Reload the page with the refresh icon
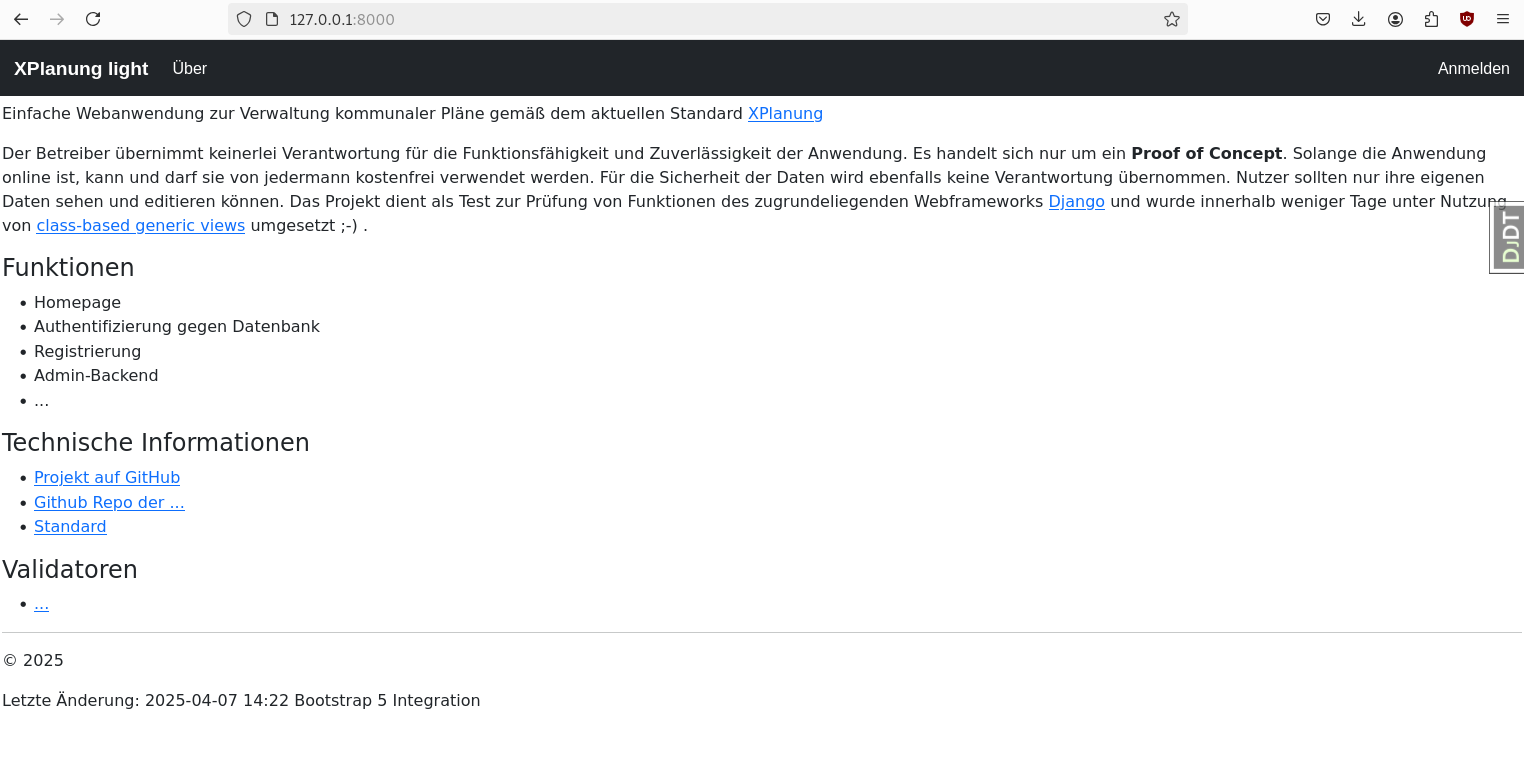Screen dimensions: 1524x777 (x=93, y=19)
